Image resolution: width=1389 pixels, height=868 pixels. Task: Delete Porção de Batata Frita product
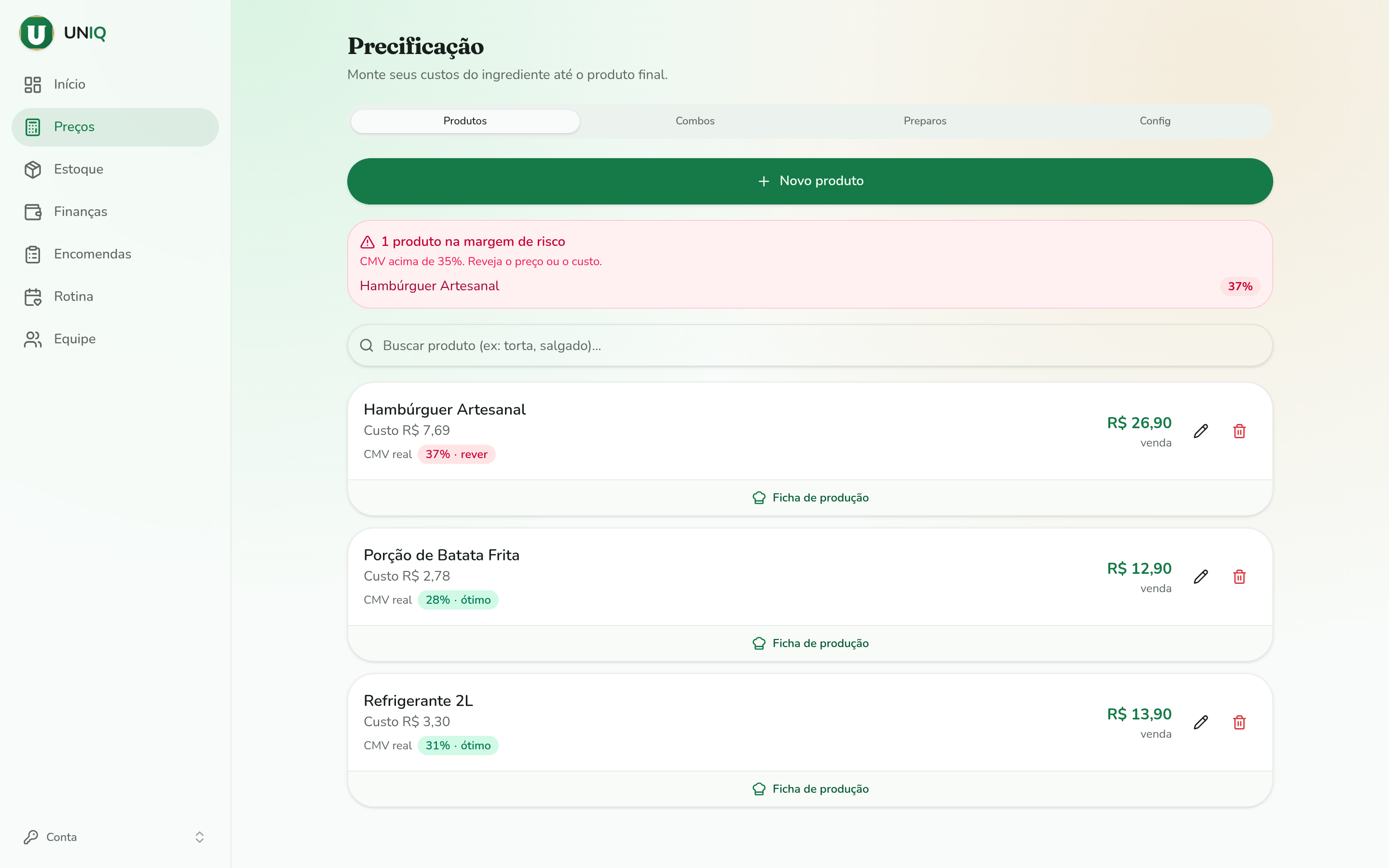1239,577
